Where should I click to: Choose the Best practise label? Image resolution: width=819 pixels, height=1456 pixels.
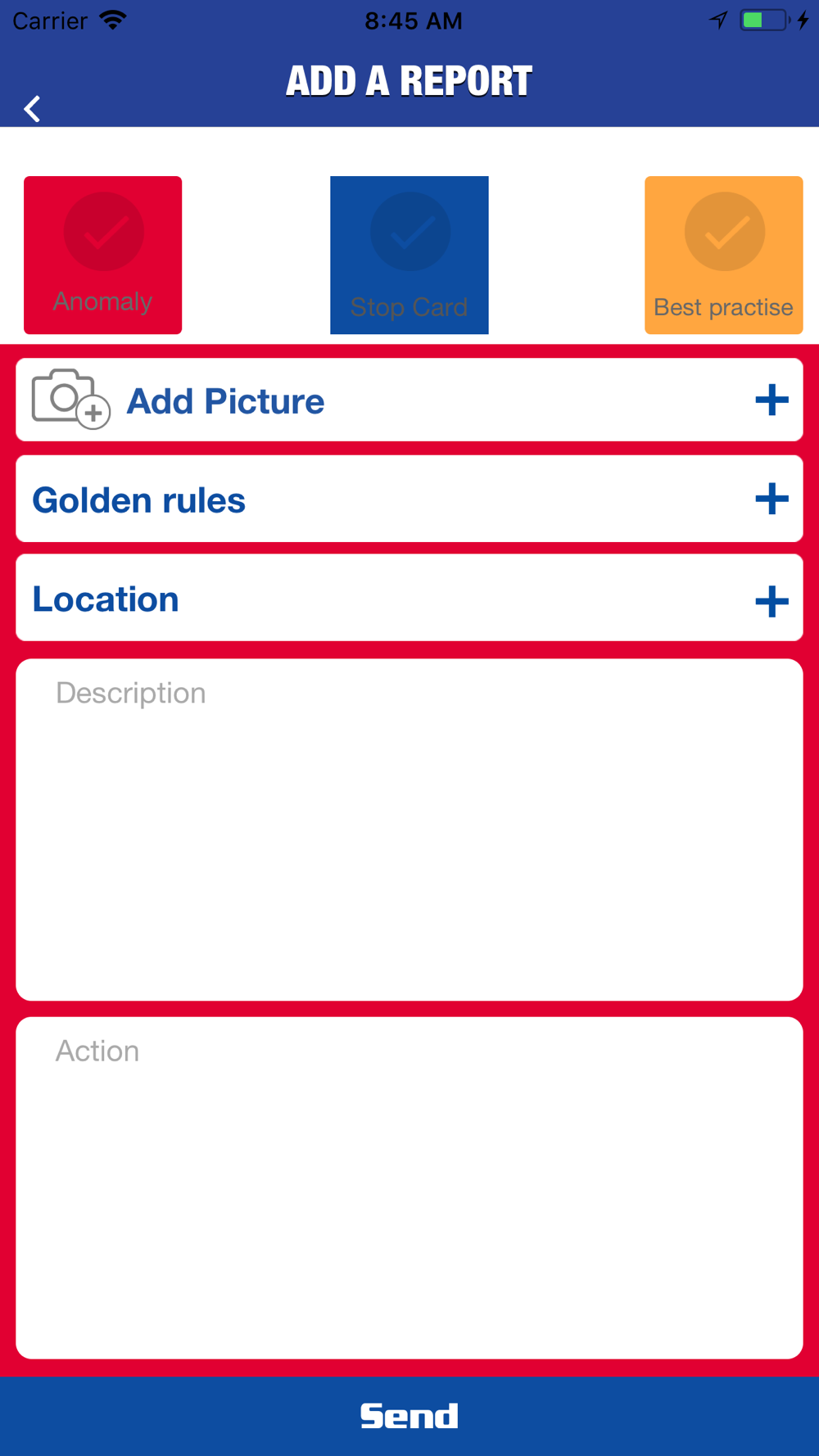click(x=723, y=307)
